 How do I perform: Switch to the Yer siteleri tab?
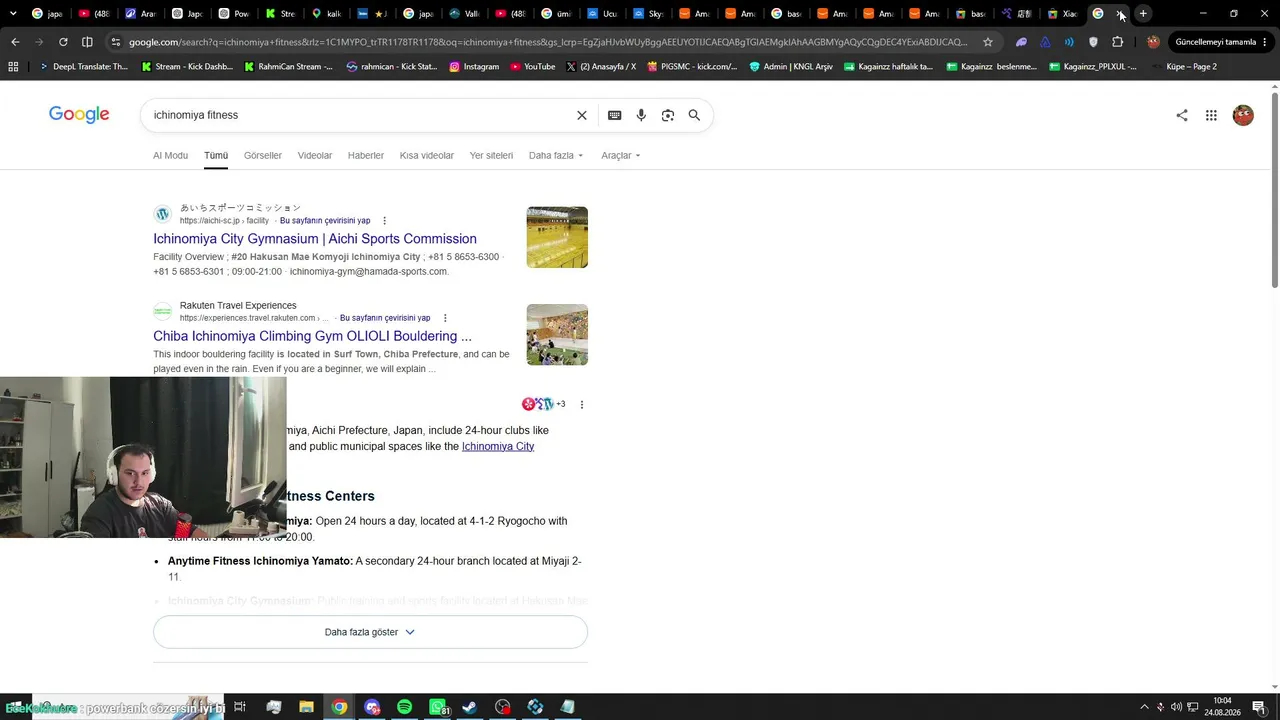click(491, 156)
